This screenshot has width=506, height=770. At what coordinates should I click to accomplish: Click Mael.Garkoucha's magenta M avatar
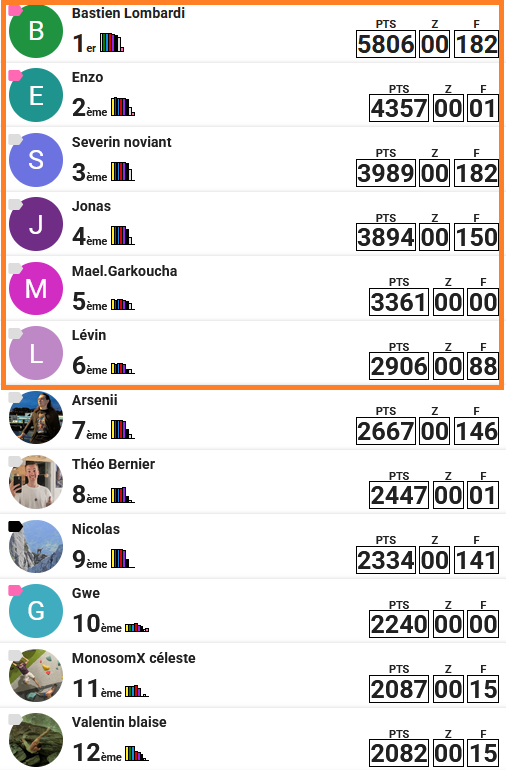tap(36, 288)
